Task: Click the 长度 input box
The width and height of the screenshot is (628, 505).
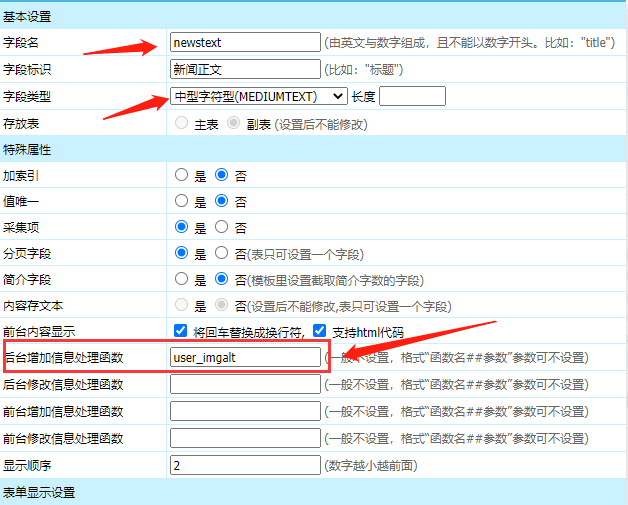Action: (412, 96)
